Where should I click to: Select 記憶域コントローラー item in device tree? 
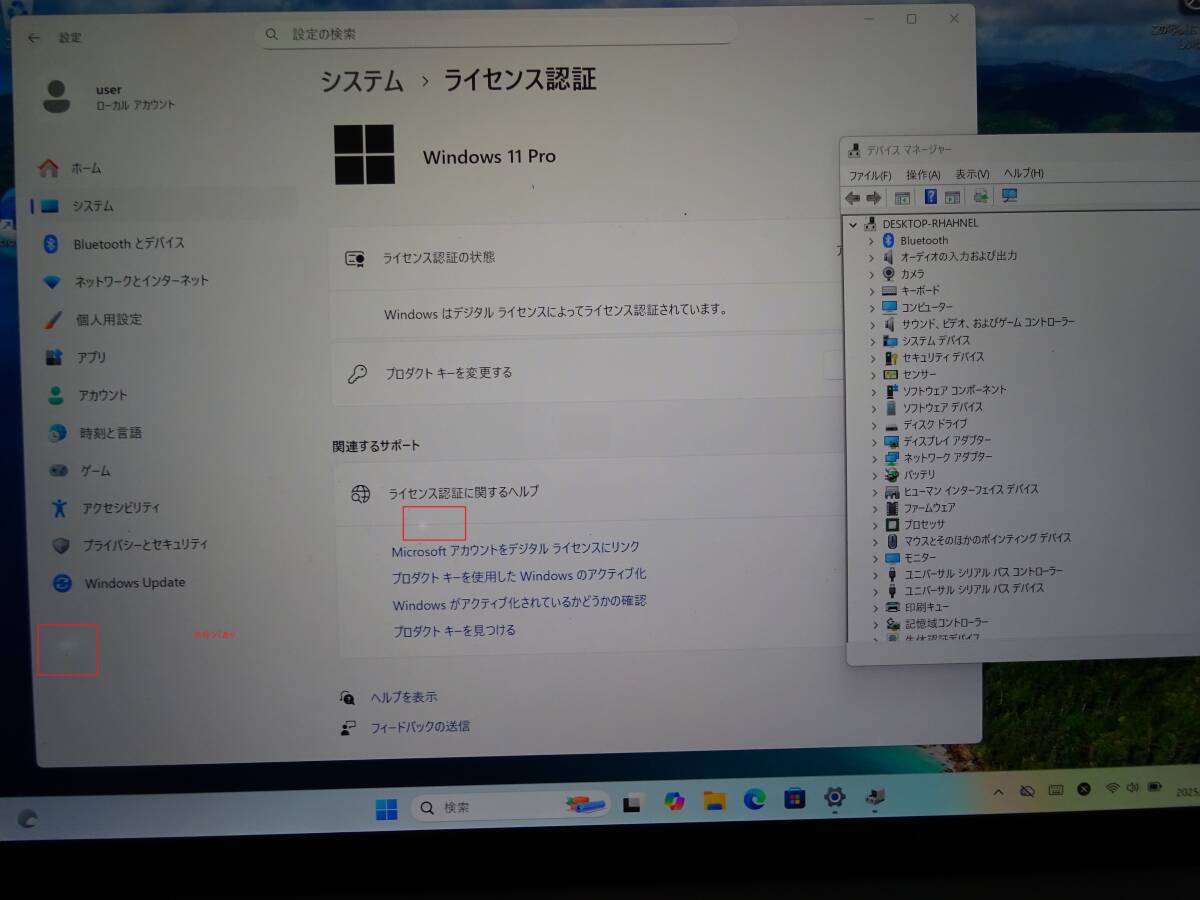click(x=947, y=623)
